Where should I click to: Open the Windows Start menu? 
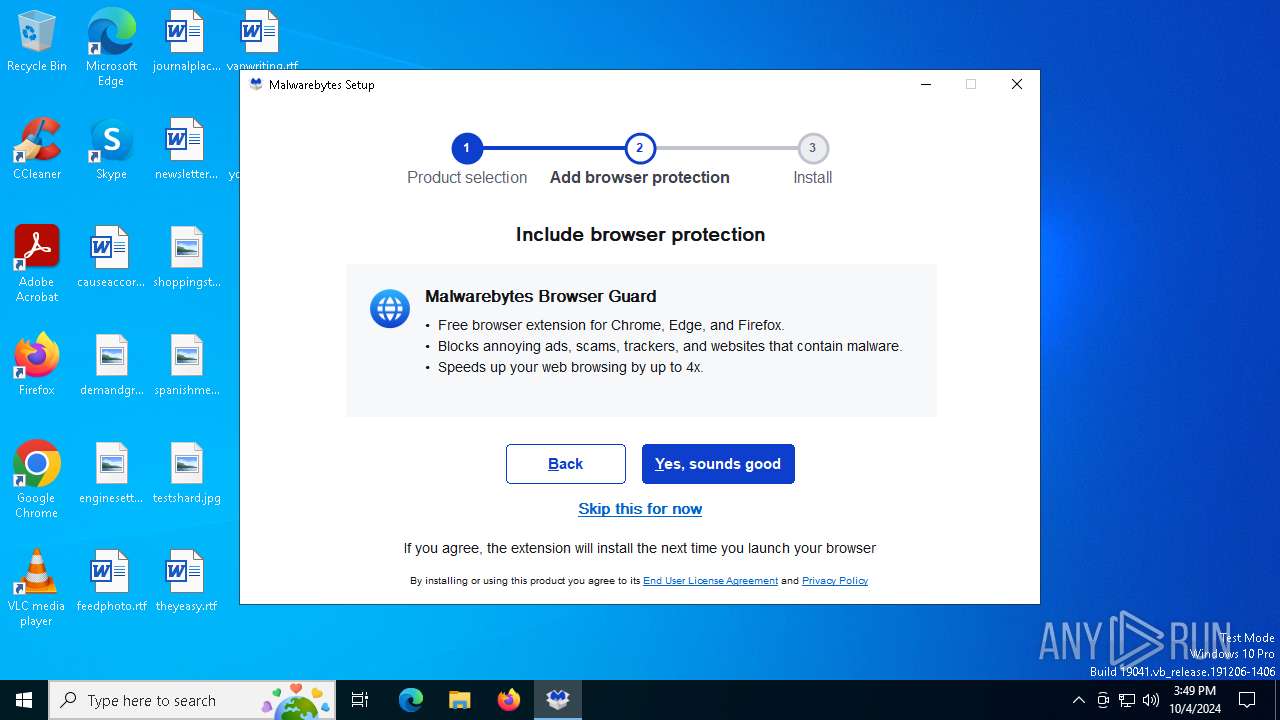(24, 700)
